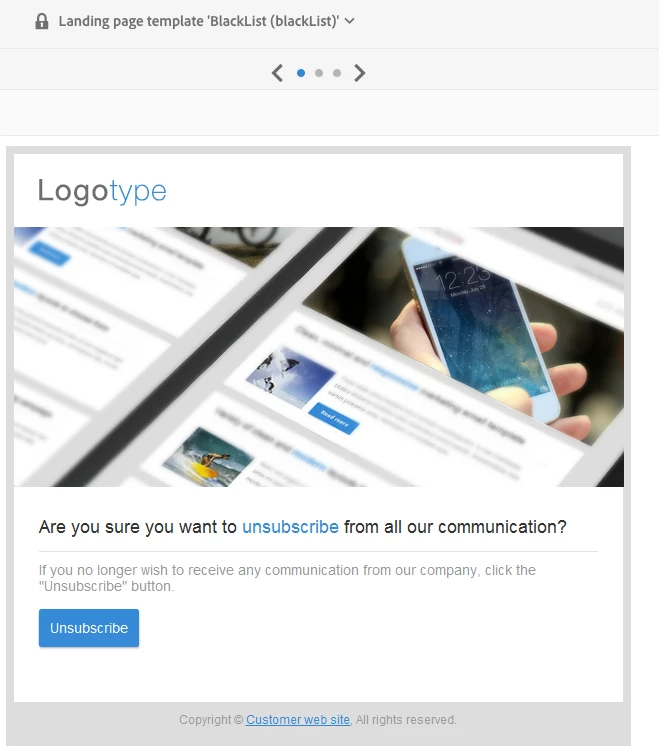Select the third page indicator dot
This screenshot has width=659, height=756.
(337, 73)
